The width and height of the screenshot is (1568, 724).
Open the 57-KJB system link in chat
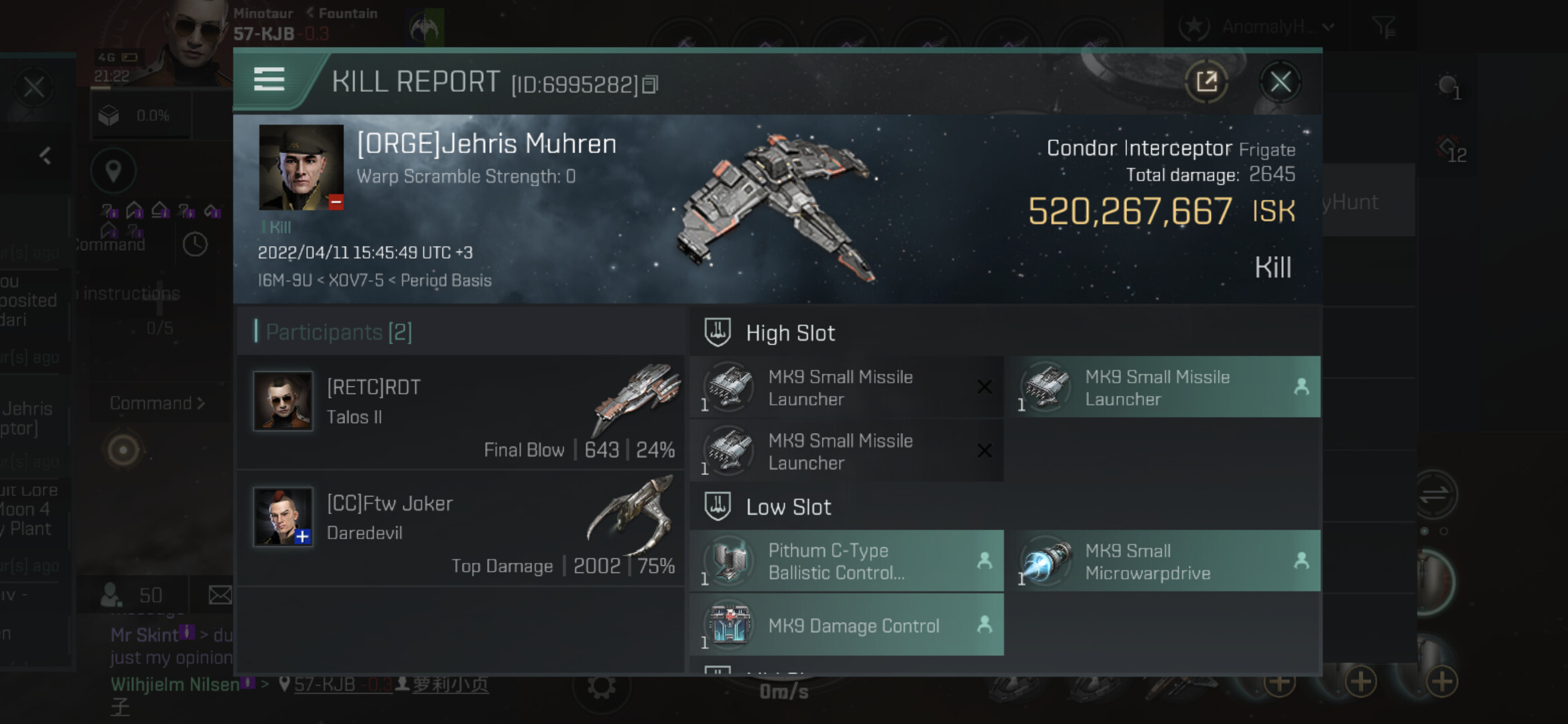point(325,684)
